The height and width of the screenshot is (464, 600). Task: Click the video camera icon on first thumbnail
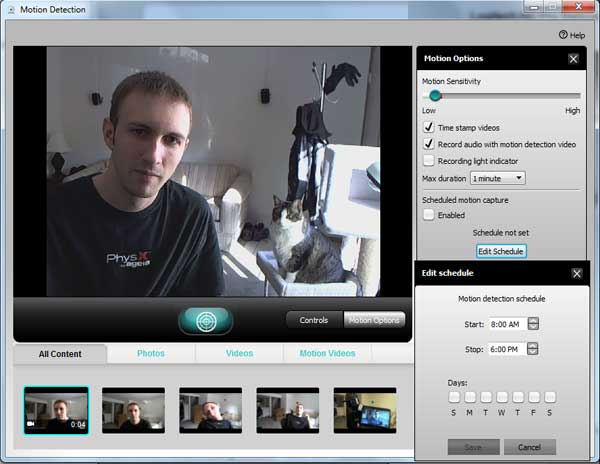pos(31,424)
